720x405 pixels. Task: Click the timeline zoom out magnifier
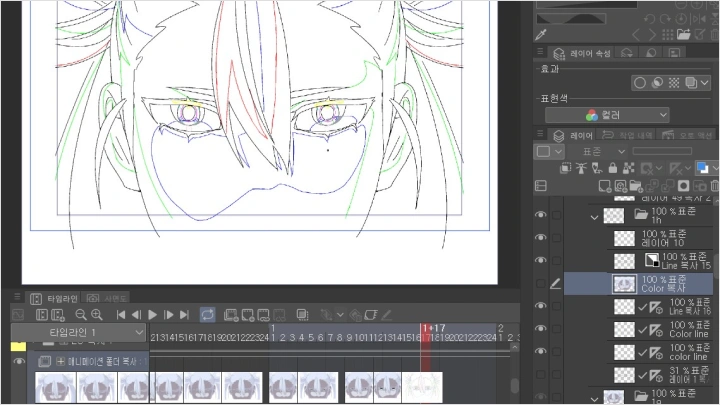pos(81,315)
